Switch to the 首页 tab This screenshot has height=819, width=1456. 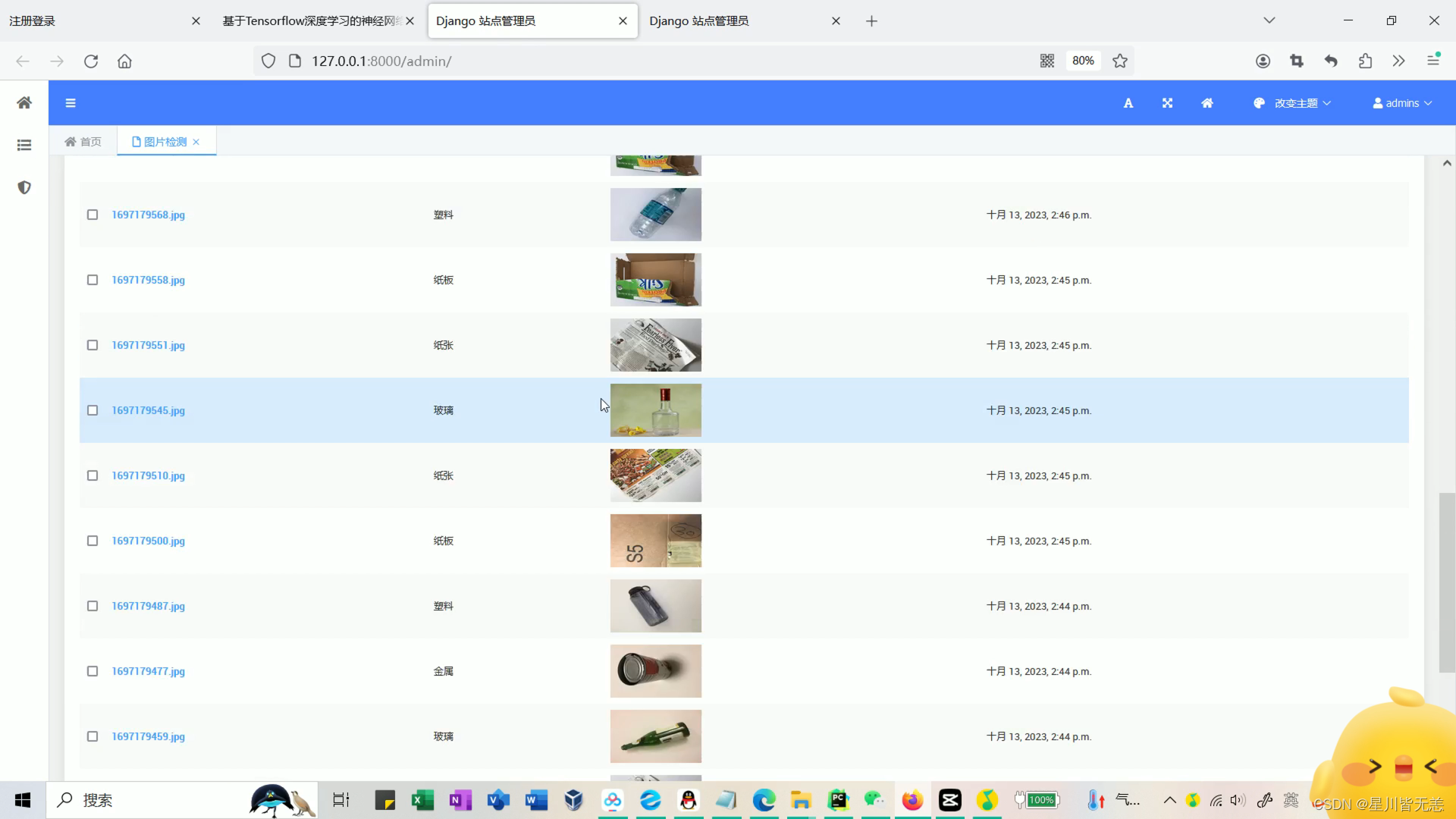point(83,142)
